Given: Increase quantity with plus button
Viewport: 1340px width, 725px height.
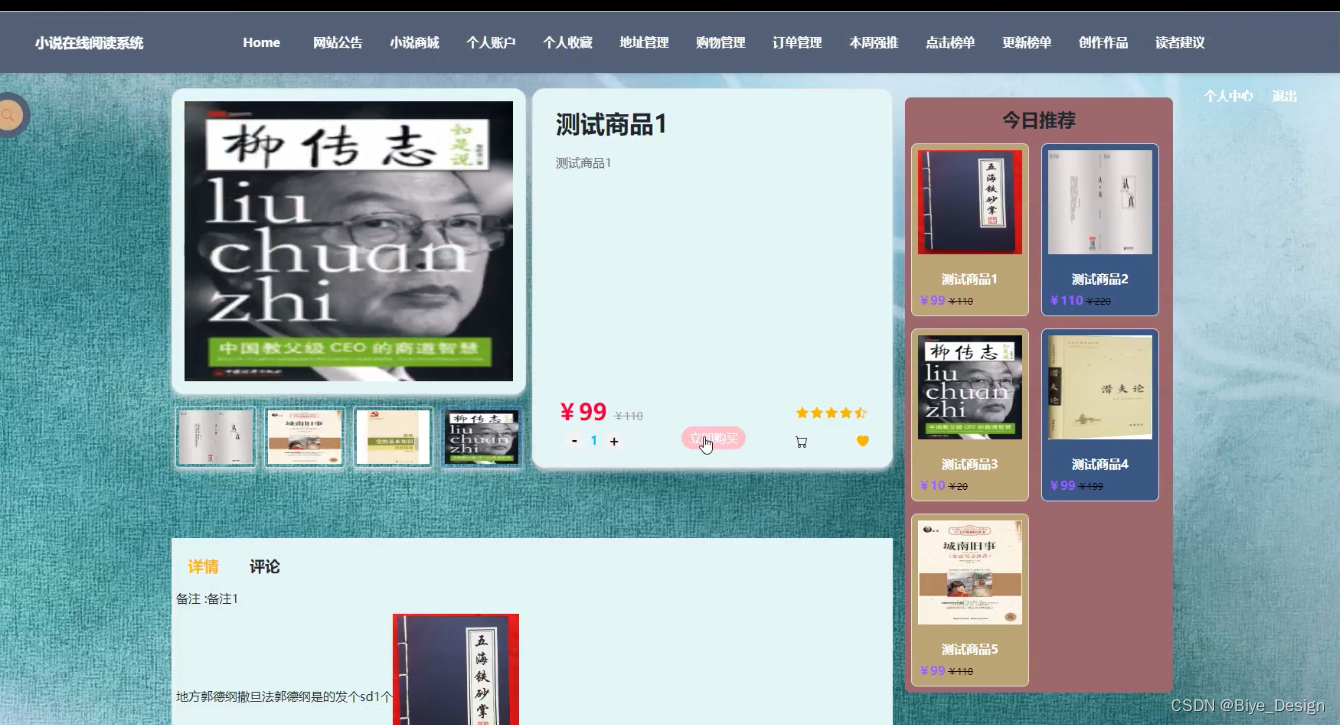Looking at the screenshot, I should tap(614, 441).
